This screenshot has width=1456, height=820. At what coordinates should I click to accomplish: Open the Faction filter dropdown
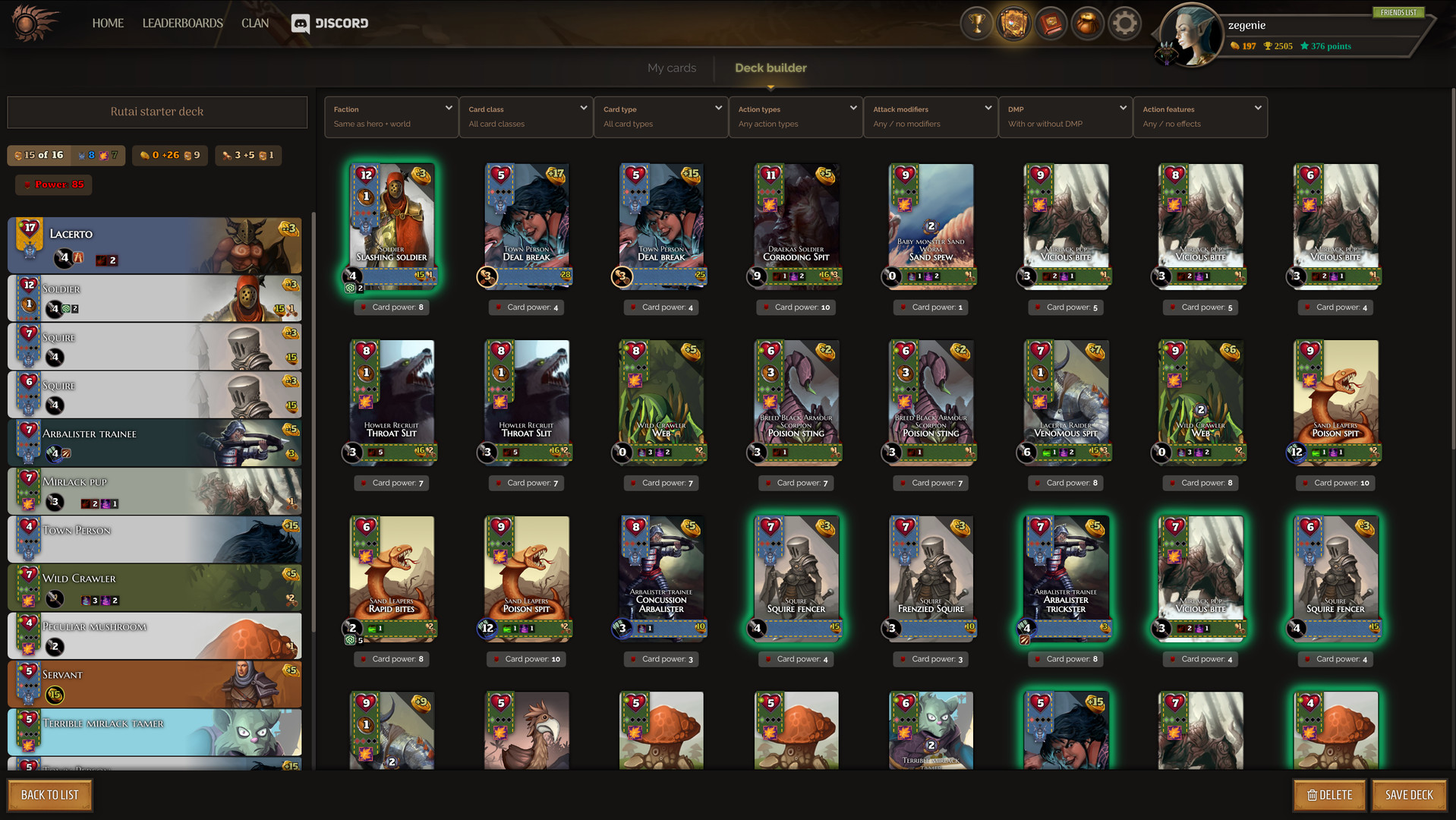390,117
